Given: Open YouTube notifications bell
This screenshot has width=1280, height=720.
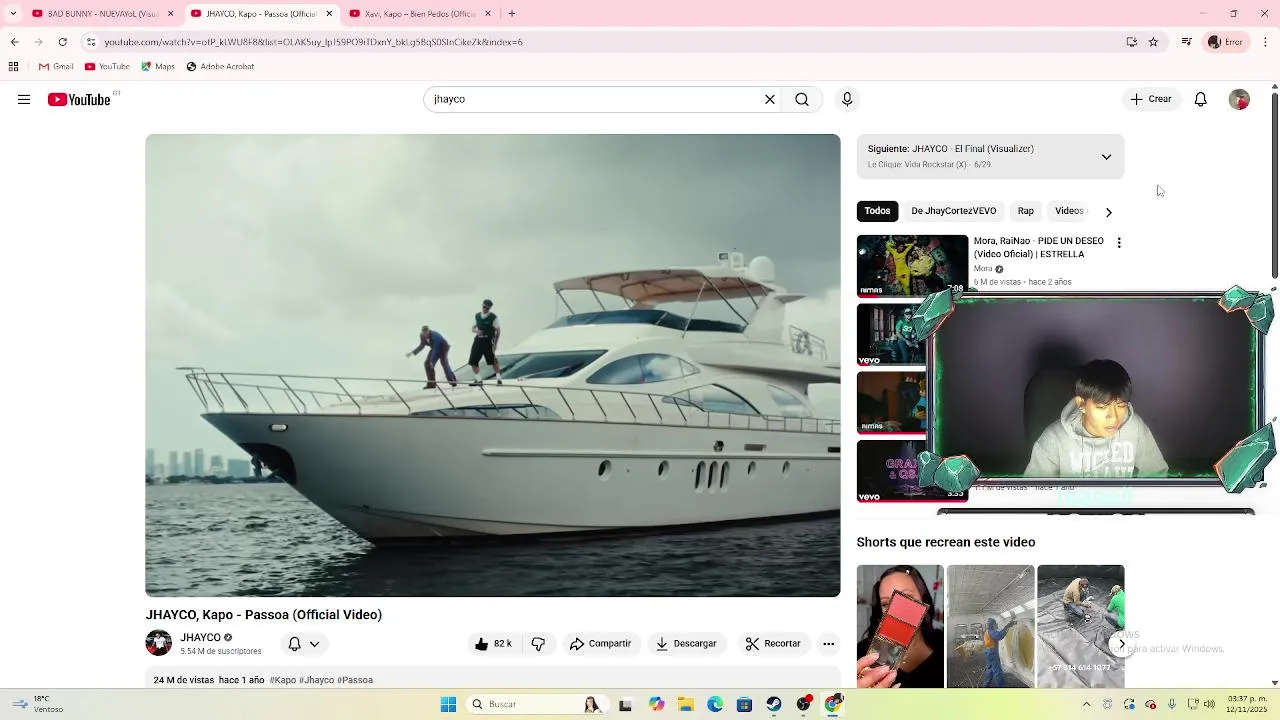Looking at the screenshot, I should 1201,99.
